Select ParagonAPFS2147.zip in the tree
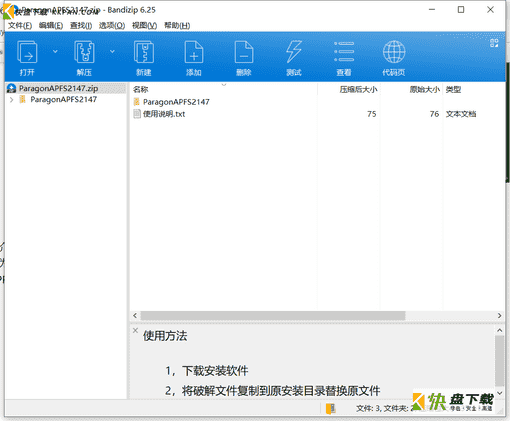This screenshot has width=510, height=421. (58, 88)
